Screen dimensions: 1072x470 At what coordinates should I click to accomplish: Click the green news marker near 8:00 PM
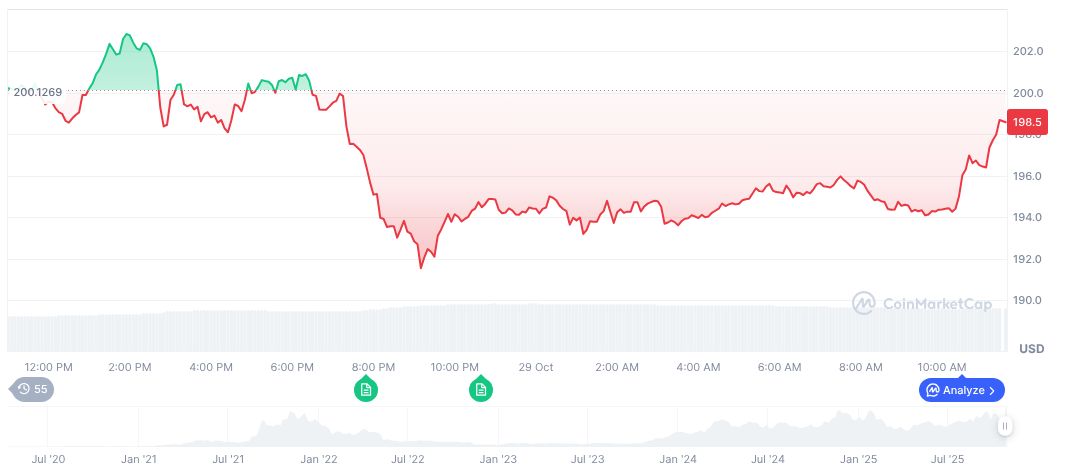366,389
